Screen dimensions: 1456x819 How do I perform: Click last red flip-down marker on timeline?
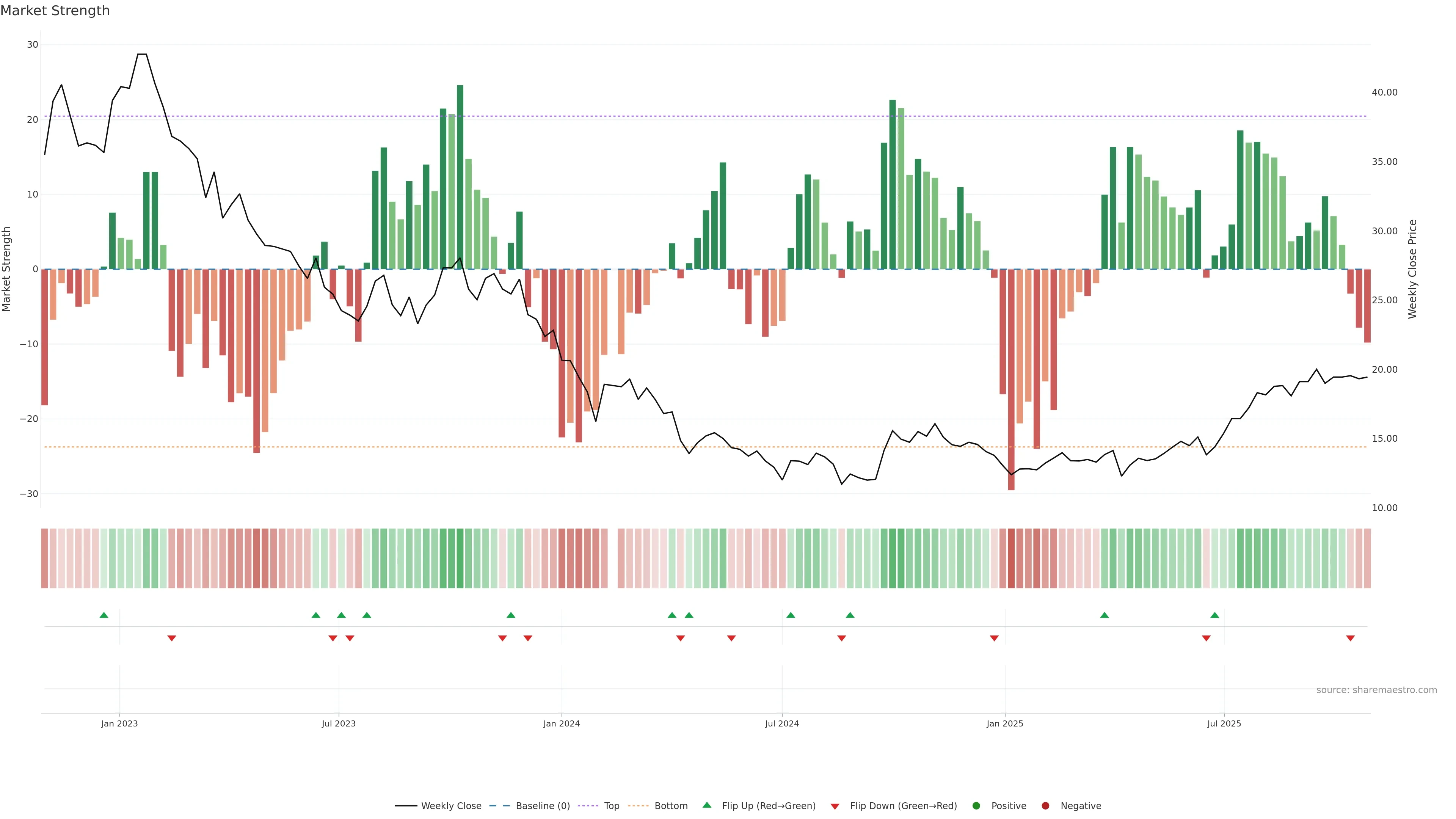tap(1350, 638)
